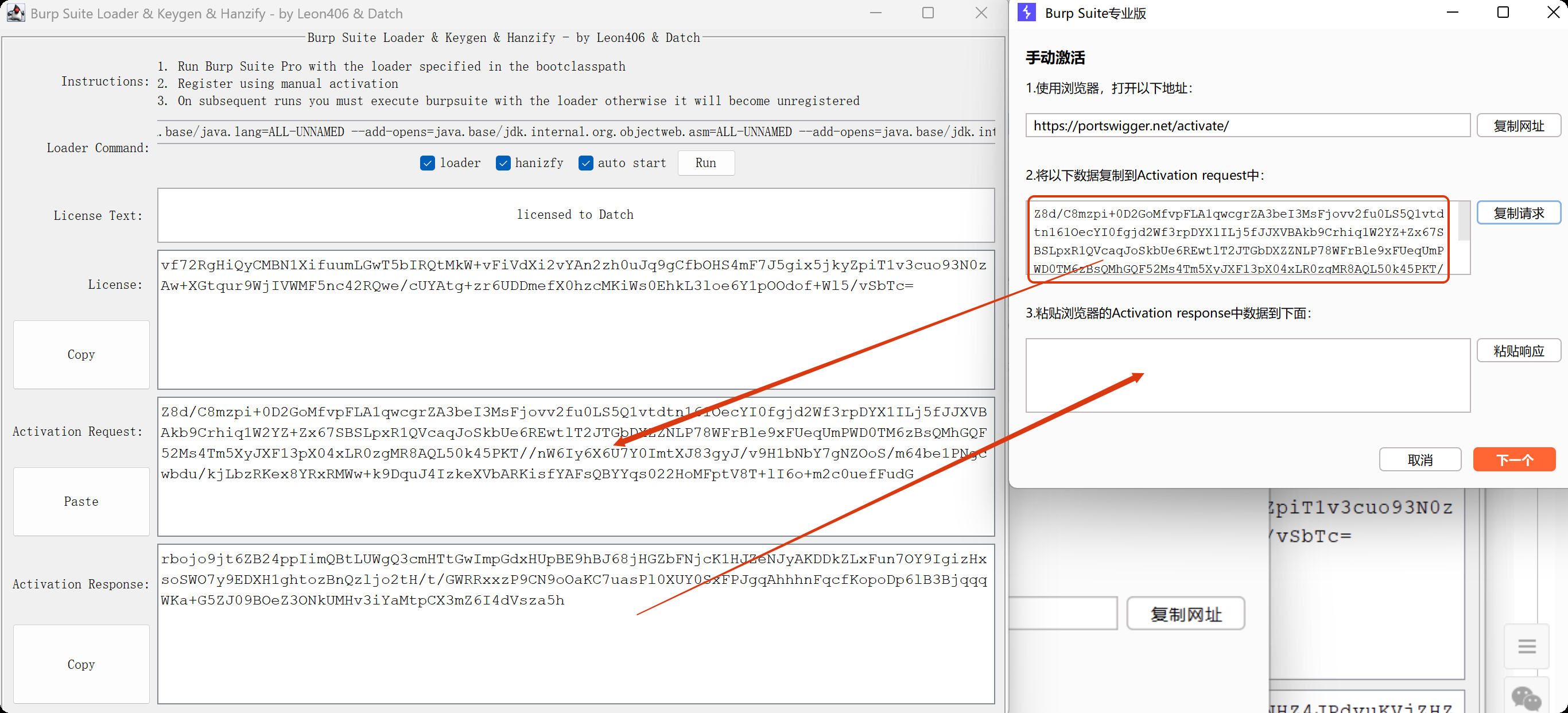
Task: Click into the empty Activation response text area
Action: [x=1248, y=375]
